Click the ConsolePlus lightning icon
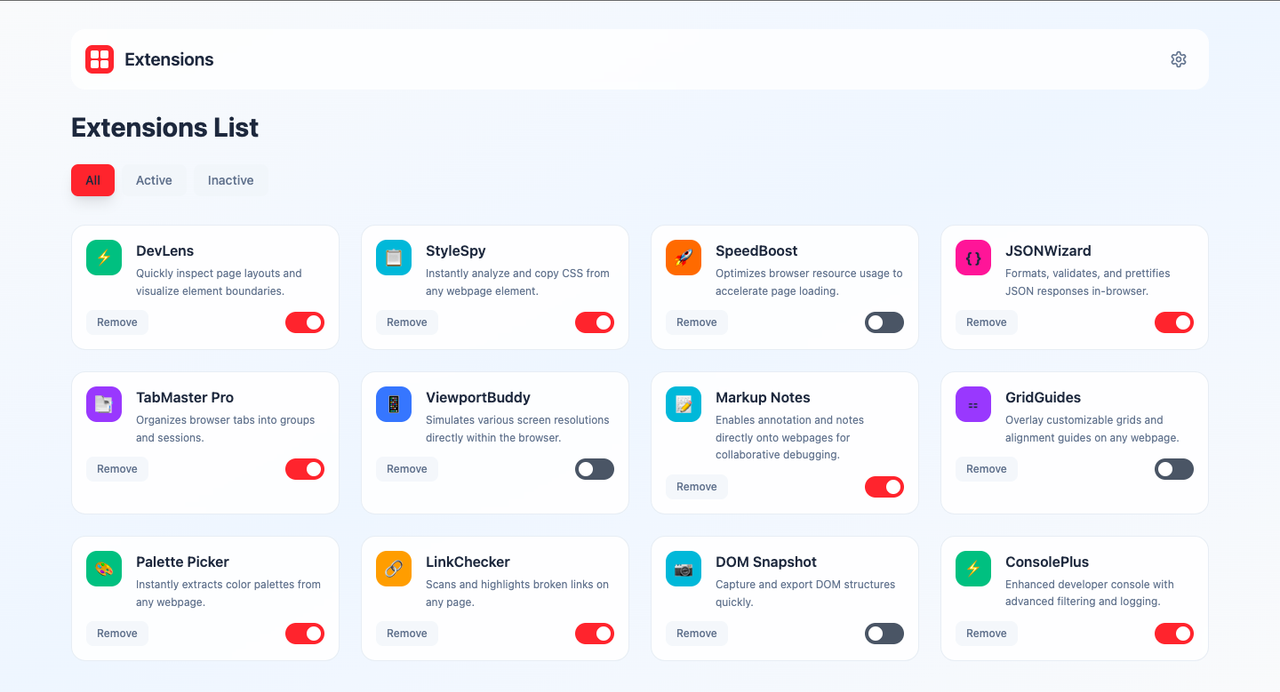The height and width of the screenshot is (692, 1280). point(973,569)
